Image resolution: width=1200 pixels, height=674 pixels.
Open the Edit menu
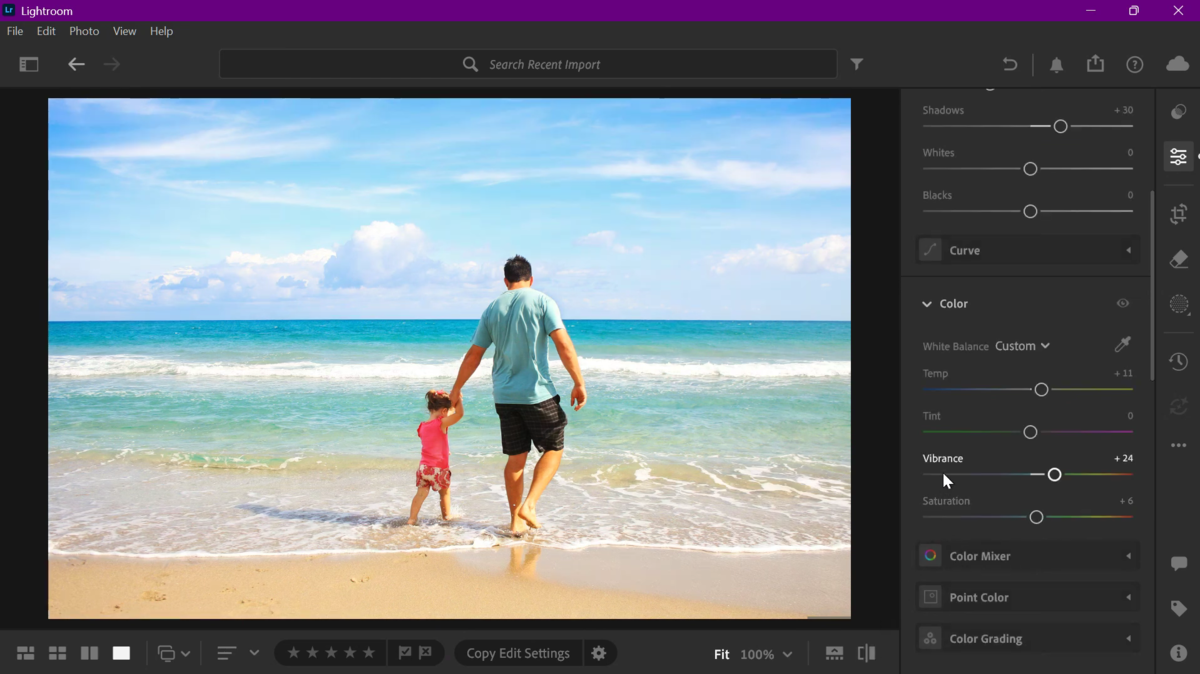pos(46,31)
